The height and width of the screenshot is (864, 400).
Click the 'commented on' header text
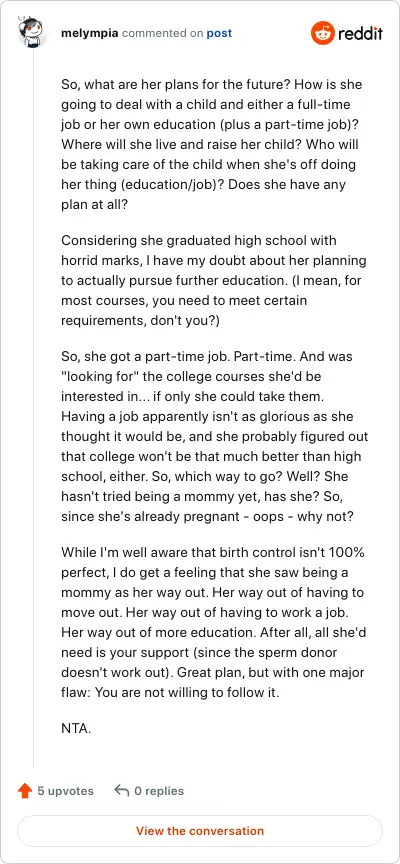[163, 33]
